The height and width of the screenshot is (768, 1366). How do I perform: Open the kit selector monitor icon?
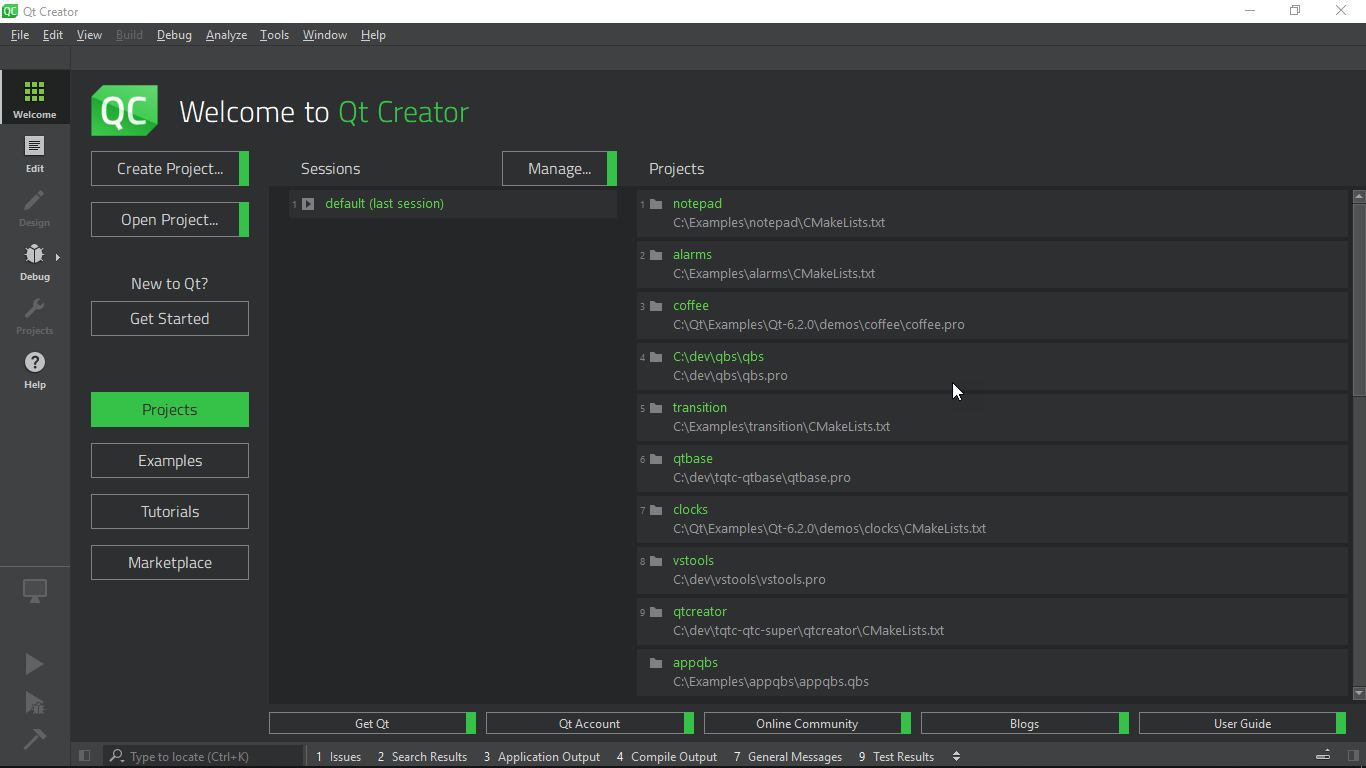tap(35, 591)
